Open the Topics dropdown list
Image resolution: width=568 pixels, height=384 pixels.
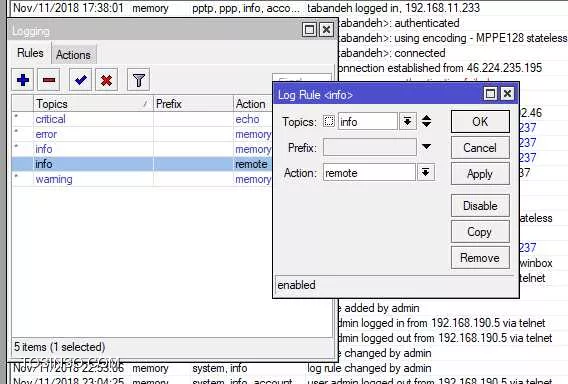click(408, 121)
